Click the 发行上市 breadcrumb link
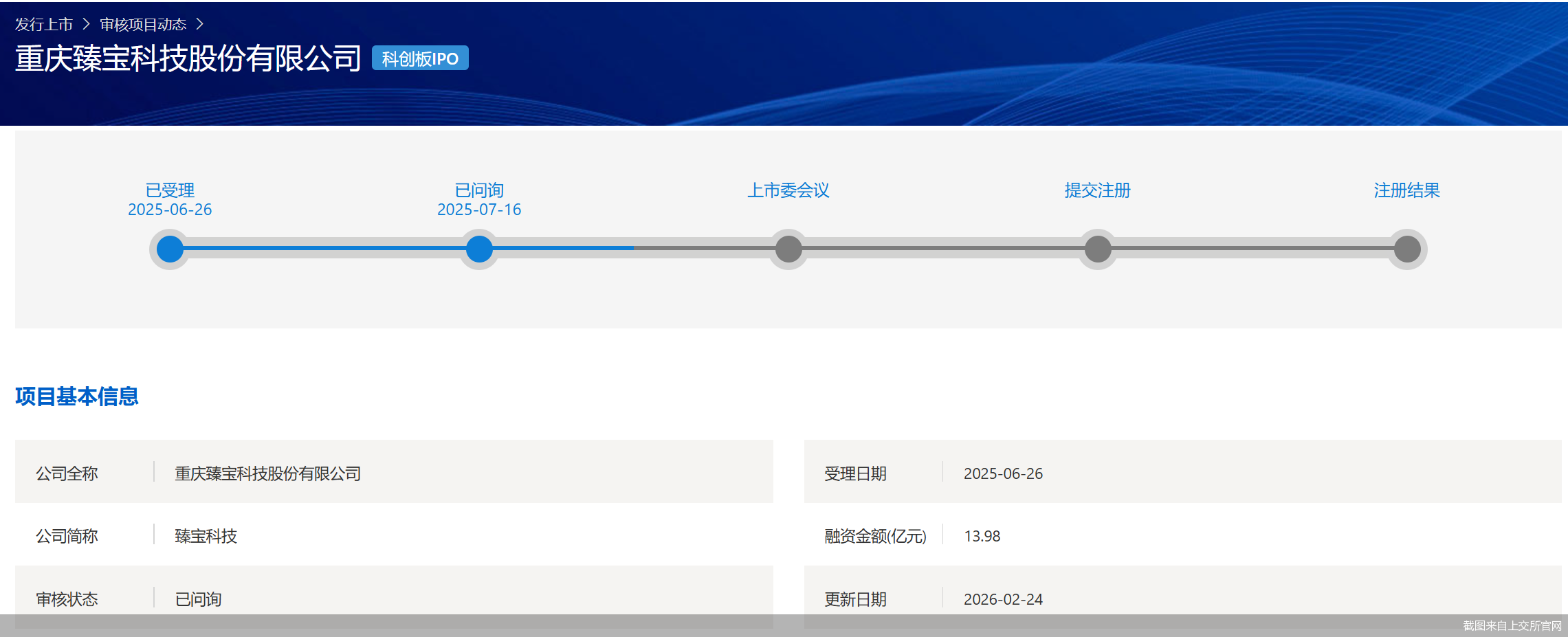The image size is (1568, 637). click(44, 25)
